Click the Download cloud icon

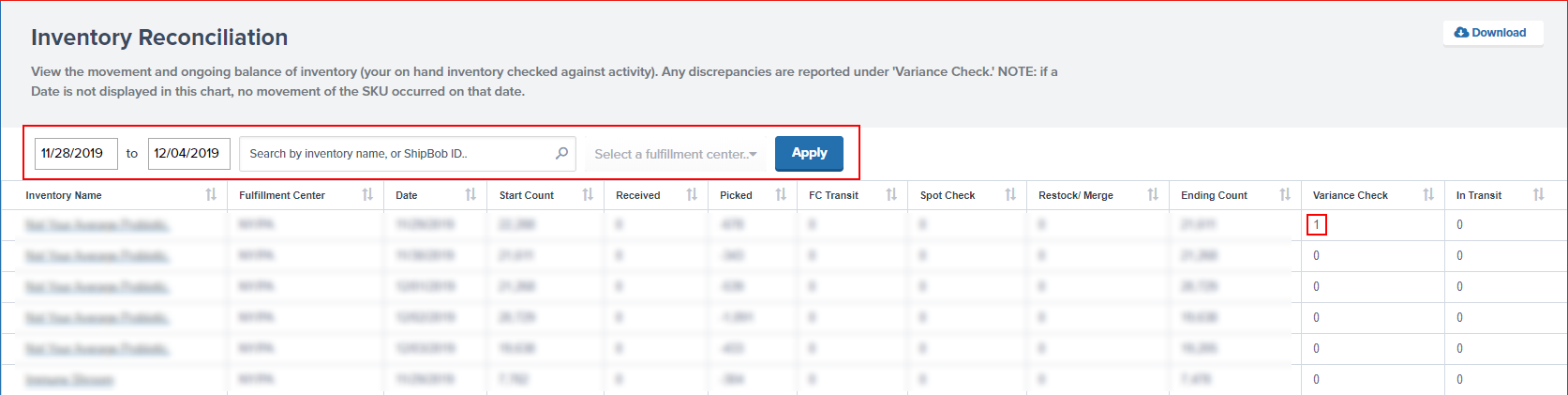point(1461,33)
